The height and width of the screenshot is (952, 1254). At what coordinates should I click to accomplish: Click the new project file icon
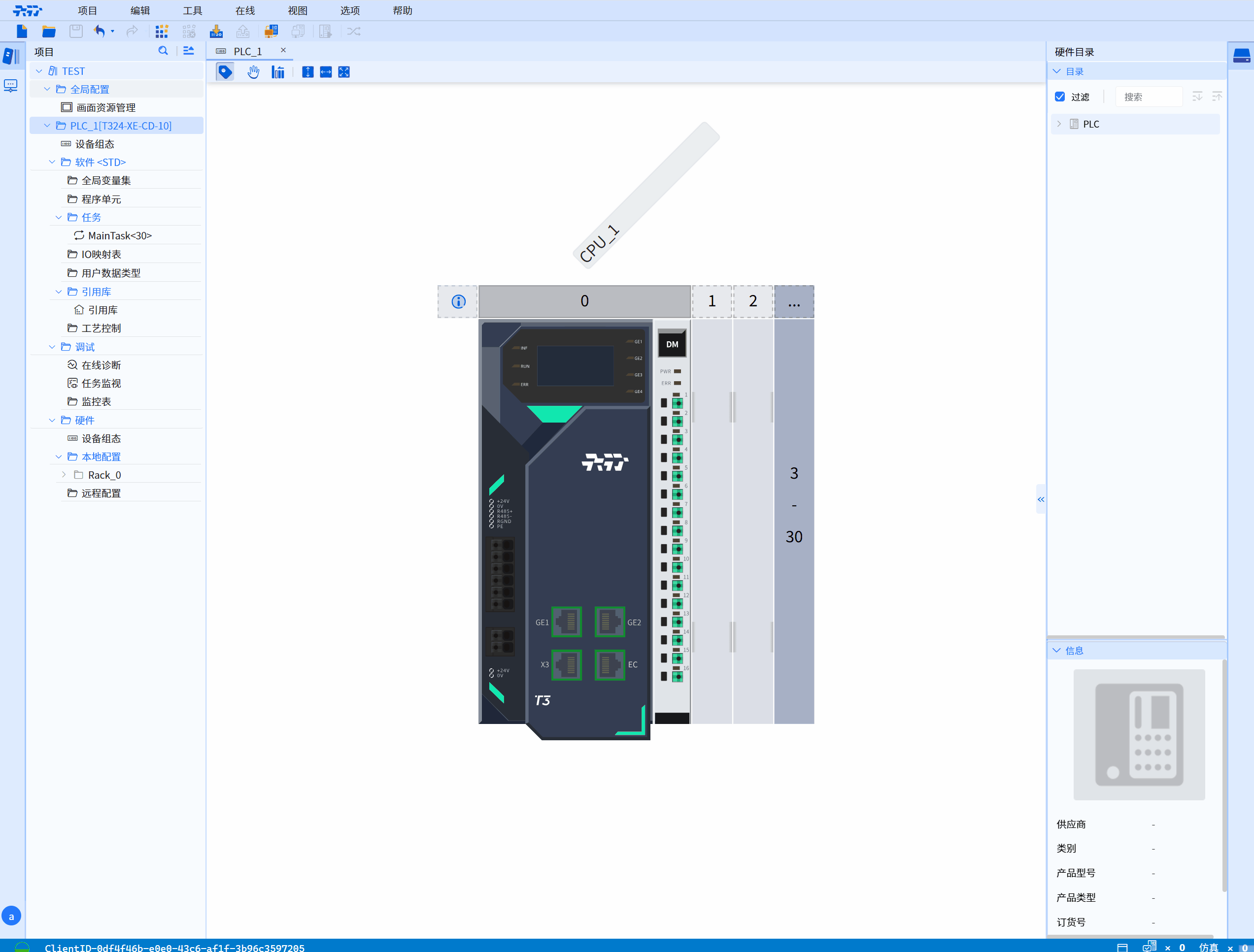(22, 32)
